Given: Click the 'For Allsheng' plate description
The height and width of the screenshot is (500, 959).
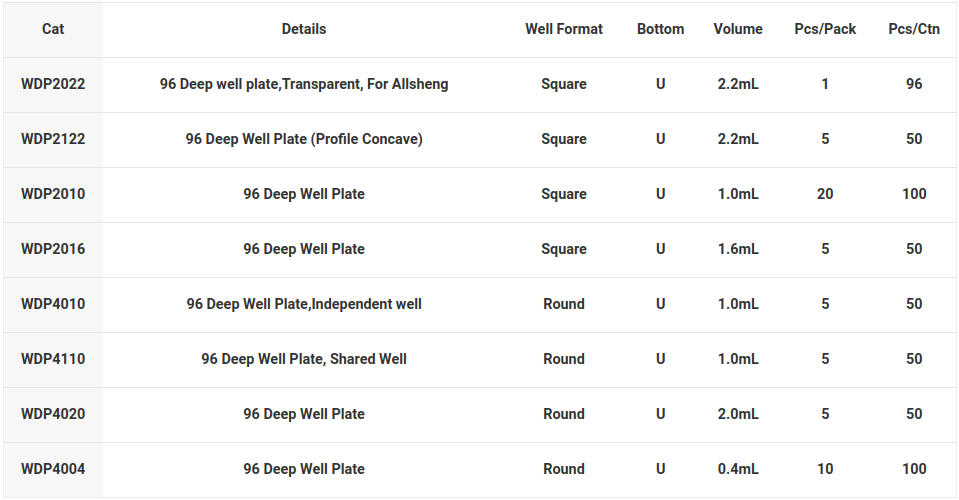Looking at the screenshot, I should [304, 84].
